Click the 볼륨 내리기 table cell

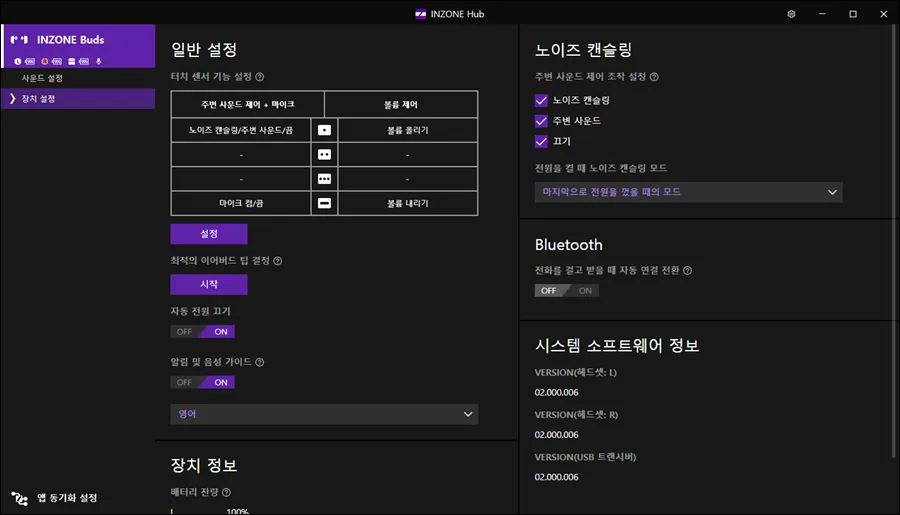point(408,203)
